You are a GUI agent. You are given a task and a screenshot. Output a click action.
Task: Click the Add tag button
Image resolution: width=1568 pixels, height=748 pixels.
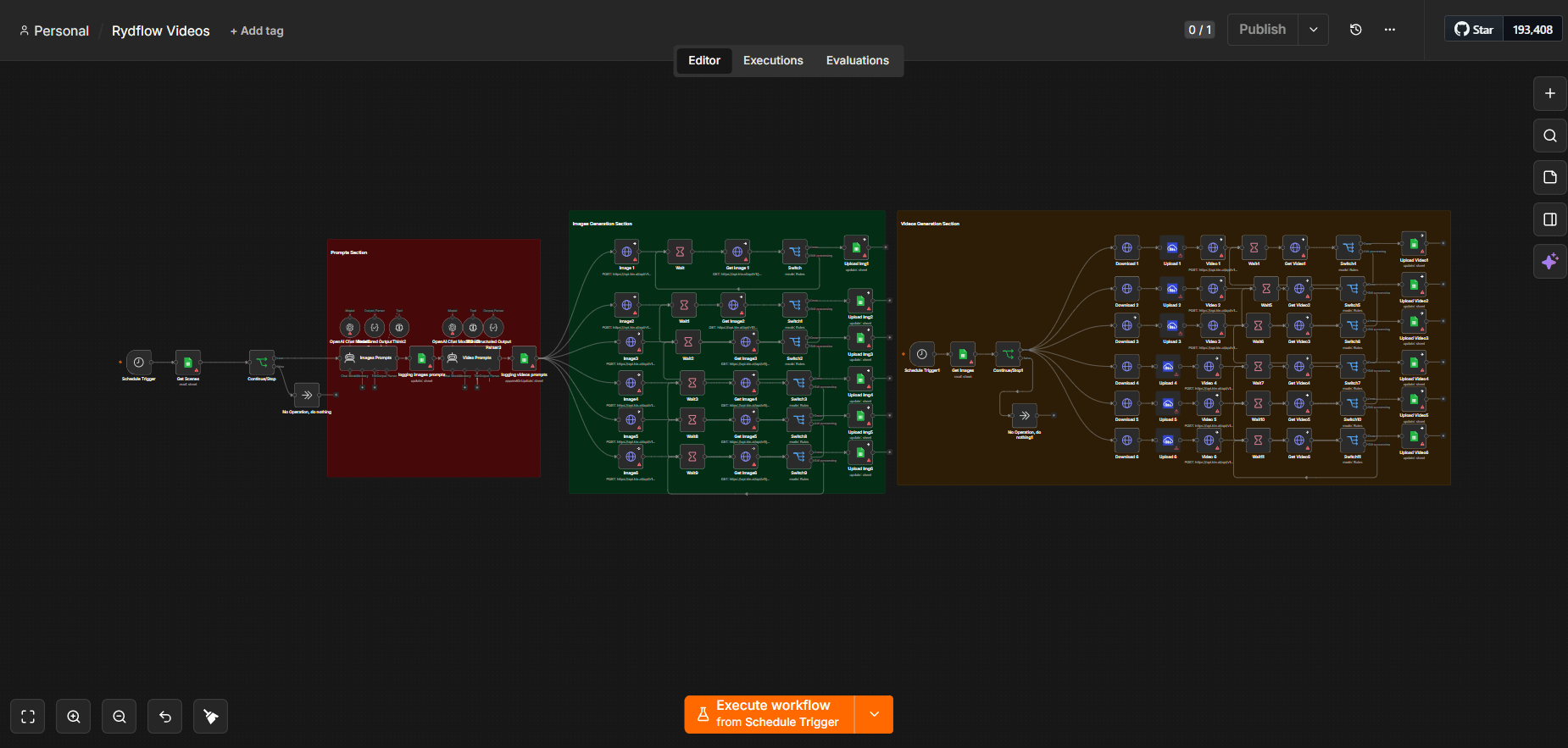pyautogui.click(x=257, y=30)
